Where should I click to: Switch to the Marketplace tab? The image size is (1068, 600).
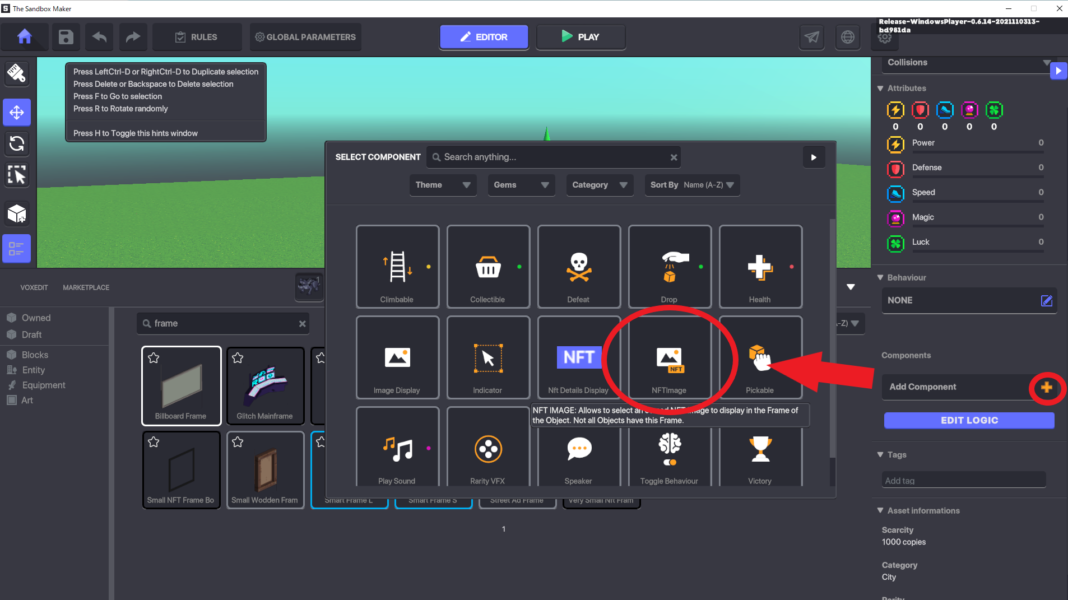tap(86, 287)
